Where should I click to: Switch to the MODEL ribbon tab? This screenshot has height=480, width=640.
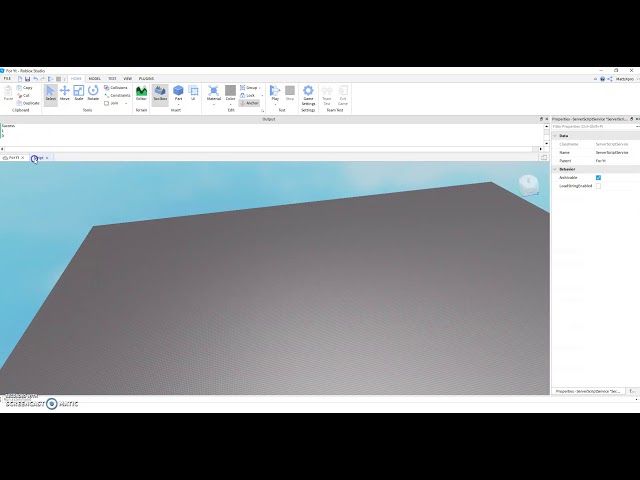coord(95,78)
